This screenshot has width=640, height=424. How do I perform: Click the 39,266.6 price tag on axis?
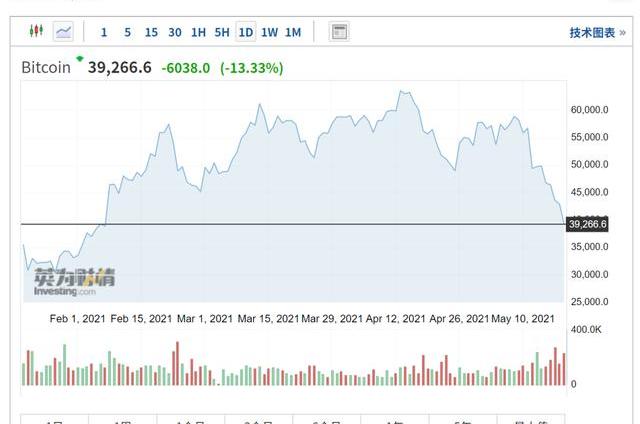[x=588, y=224]
